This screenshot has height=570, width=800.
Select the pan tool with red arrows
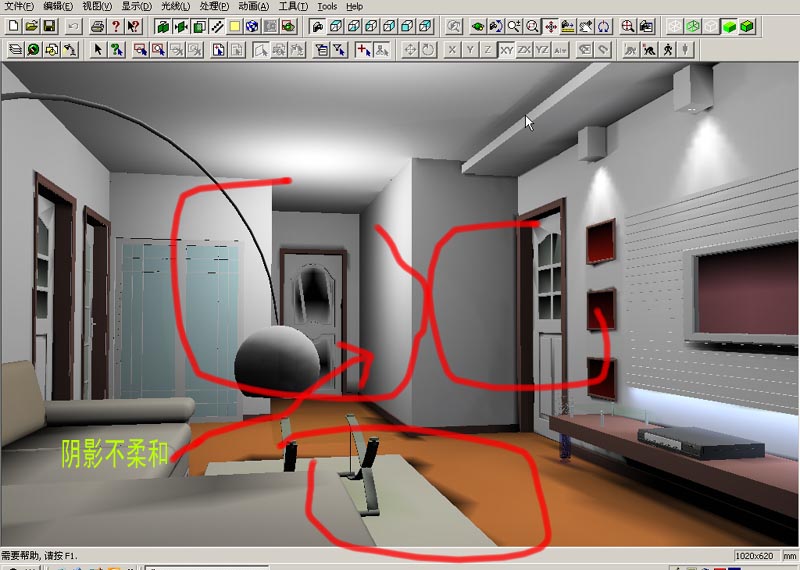pos(550,26)
